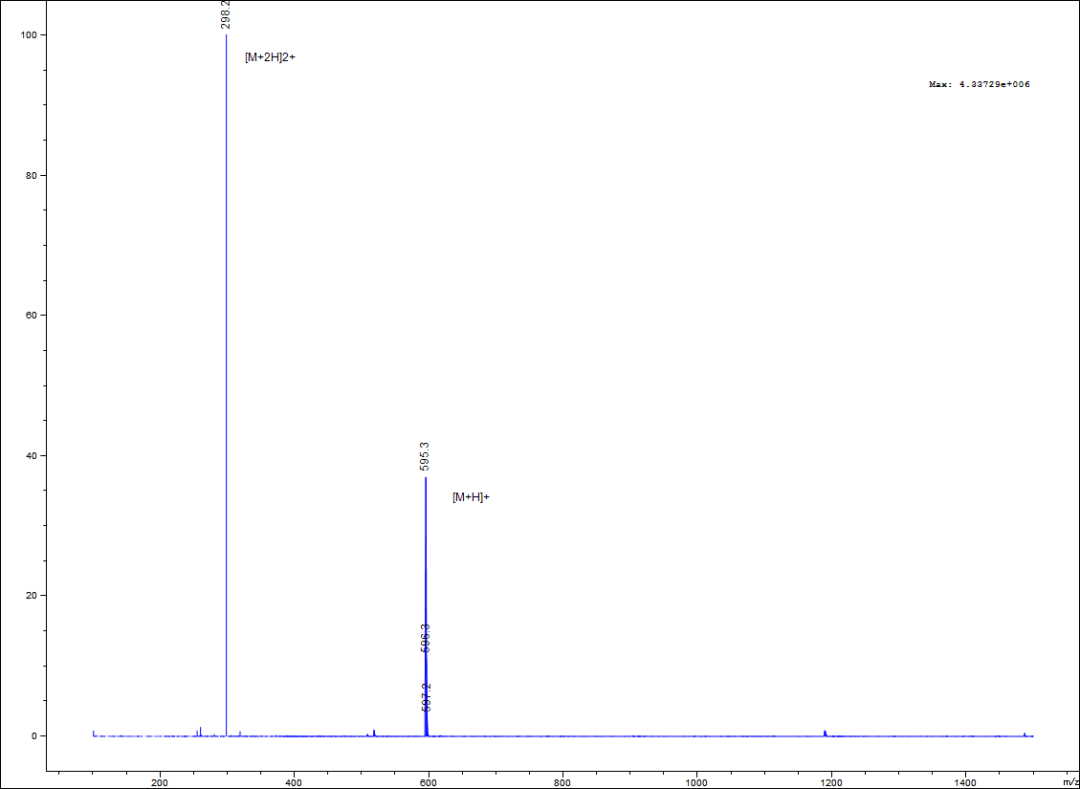
Task: Click the x-axis value 800
Action: coord(563,782)
